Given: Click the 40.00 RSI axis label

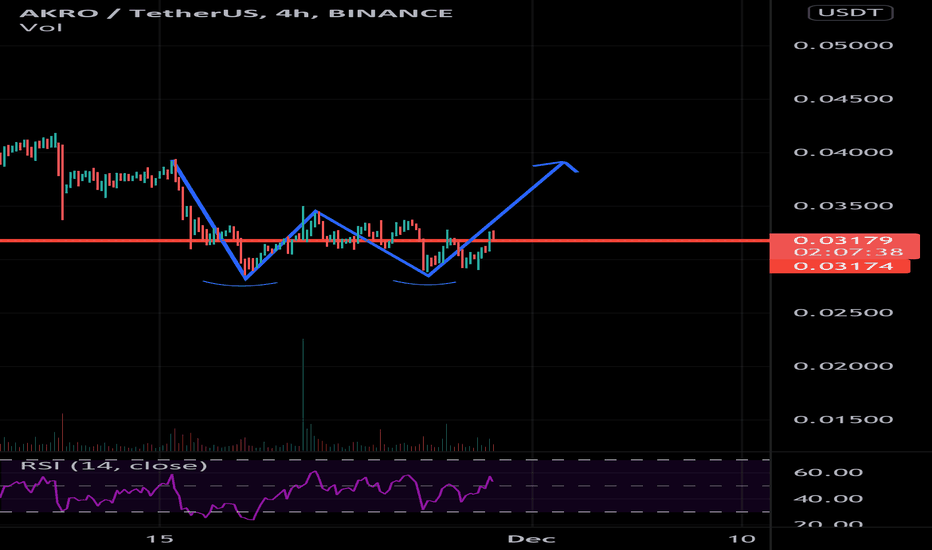Looking at the screenshot, I should (828, 499).
